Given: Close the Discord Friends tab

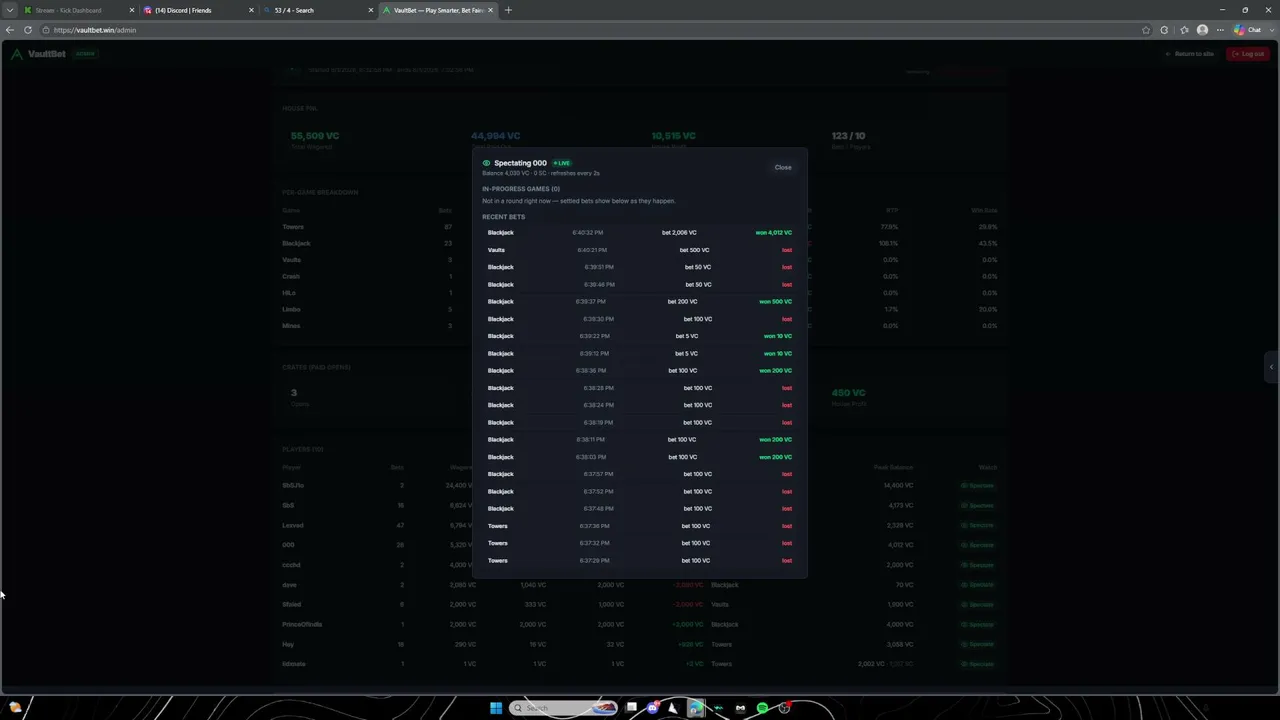Looking at the screenshot, I should (251, 10).
